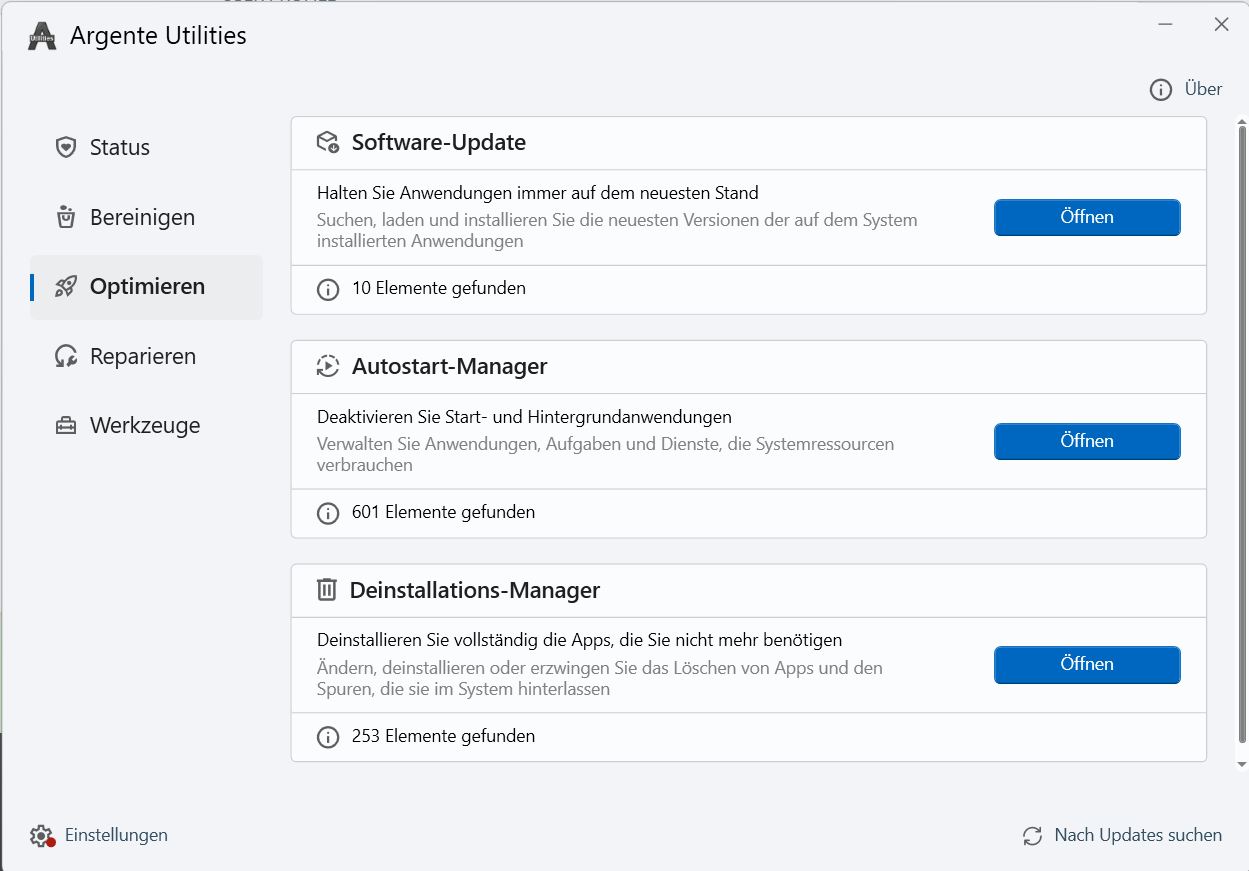Click the rocket icon for Optimieren
Screen dimensions: 1249x871
point(66,287)
